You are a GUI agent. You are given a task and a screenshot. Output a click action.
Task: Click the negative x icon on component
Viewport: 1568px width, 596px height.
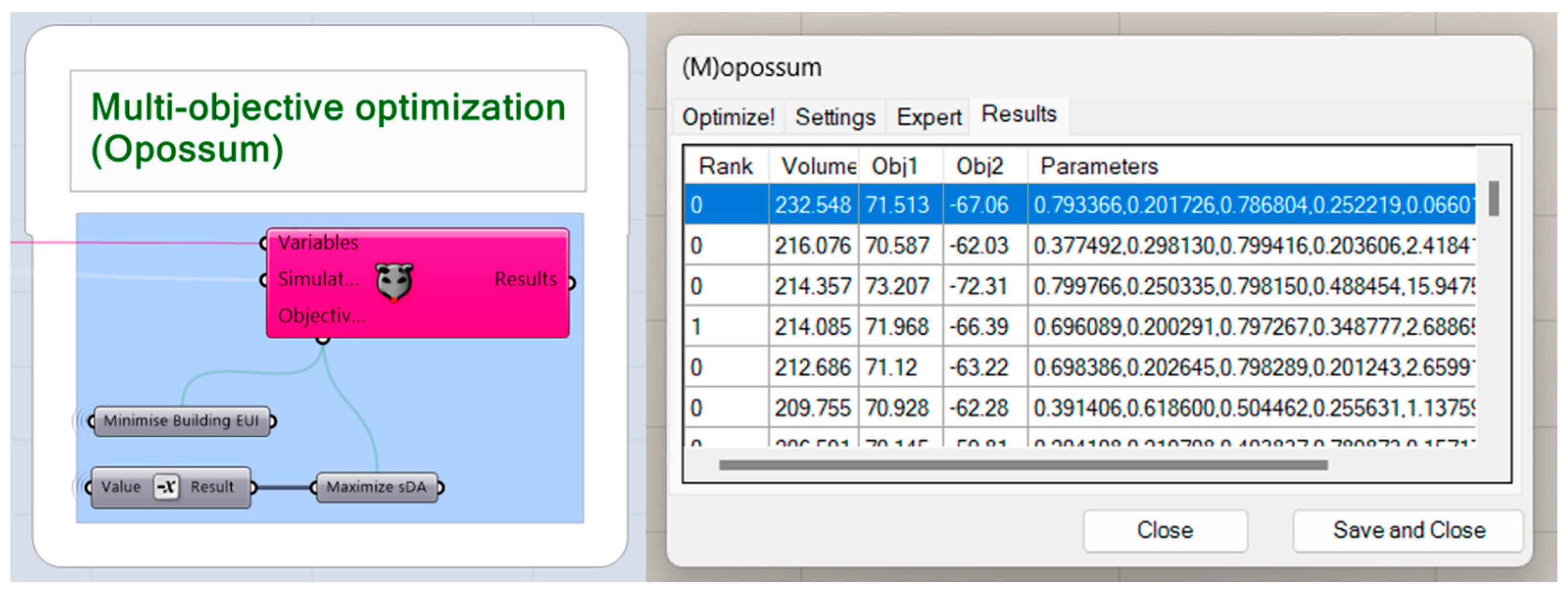pyautogui.click(x=166, y=487)
